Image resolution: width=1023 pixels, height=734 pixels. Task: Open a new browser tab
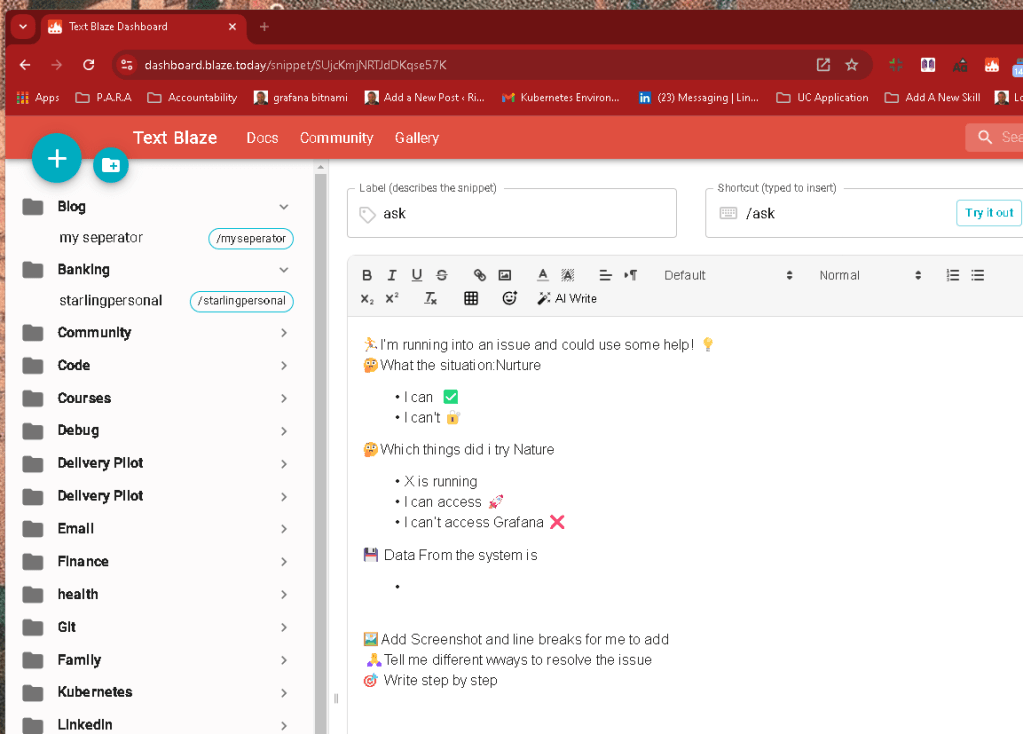pyautogui.click(x=264, y=27)
